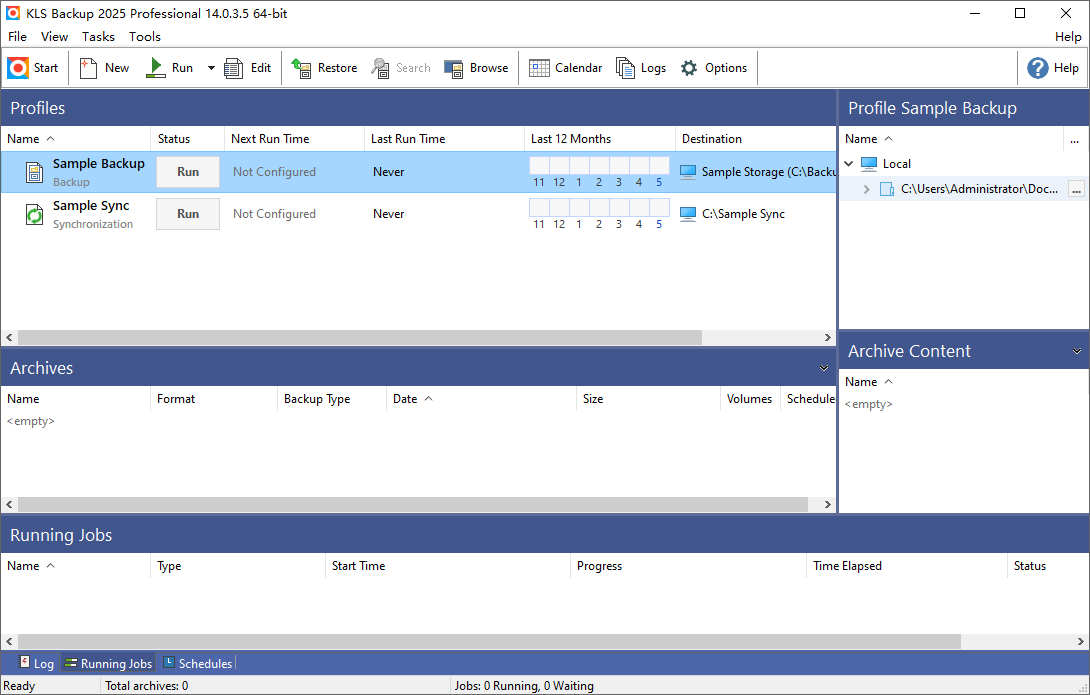
Task: Click the Last 12 Months column header
Action: pos(600,138)
